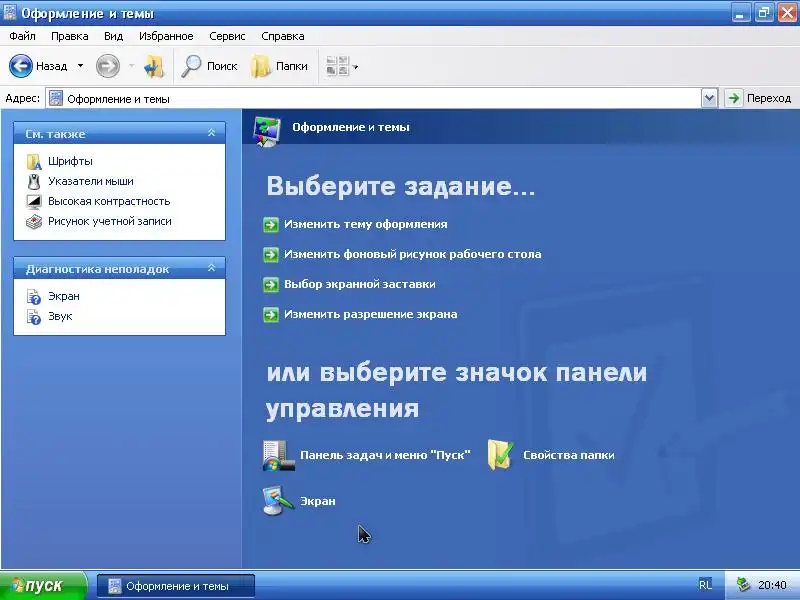Click the 20:40 clock in tray

coord(772,585)
